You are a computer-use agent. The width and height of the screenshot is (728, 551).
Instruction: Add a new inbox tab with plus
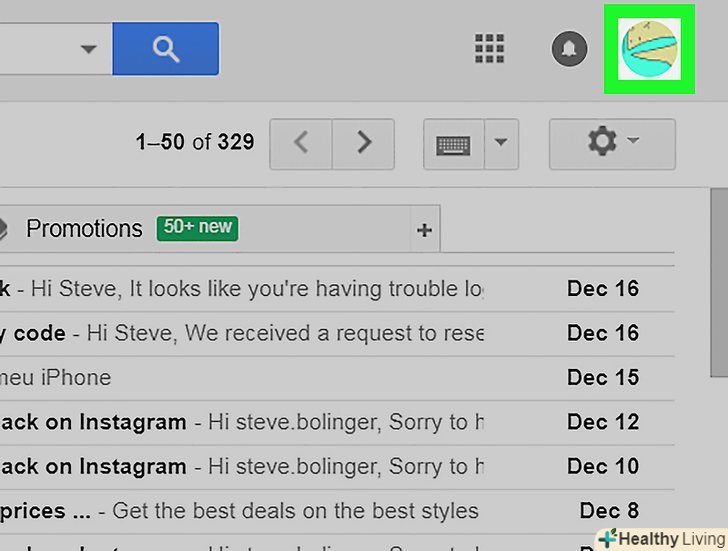point(425,230)
